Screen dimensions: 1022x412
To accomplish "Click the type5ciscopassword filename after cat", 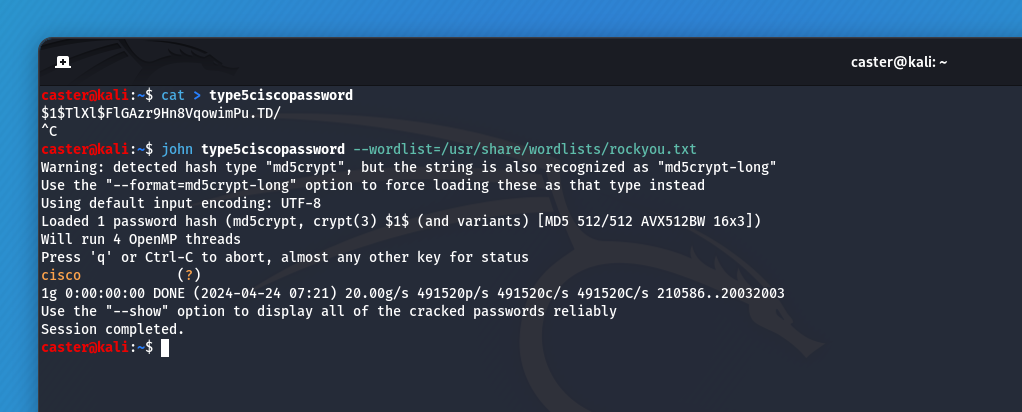I will tap(281, 95).
